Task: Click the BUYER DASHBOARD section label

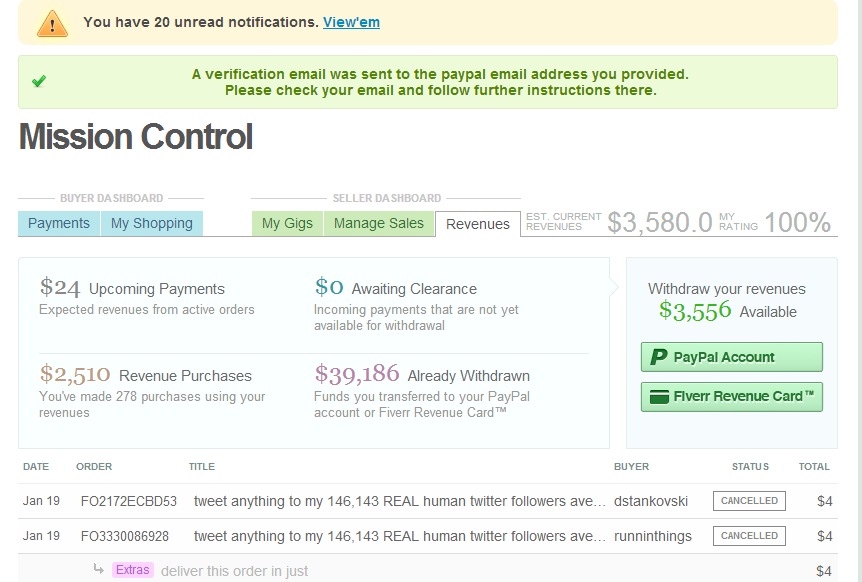Action: coord(112,198)
